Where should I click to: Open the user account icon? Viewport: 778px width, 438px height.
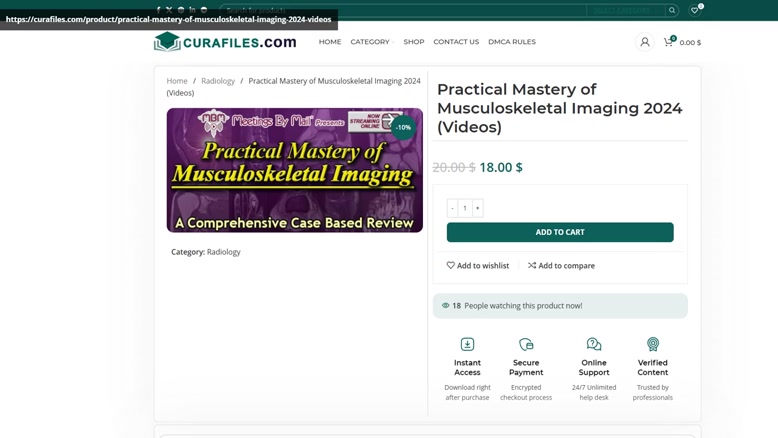tap(645, 42)
